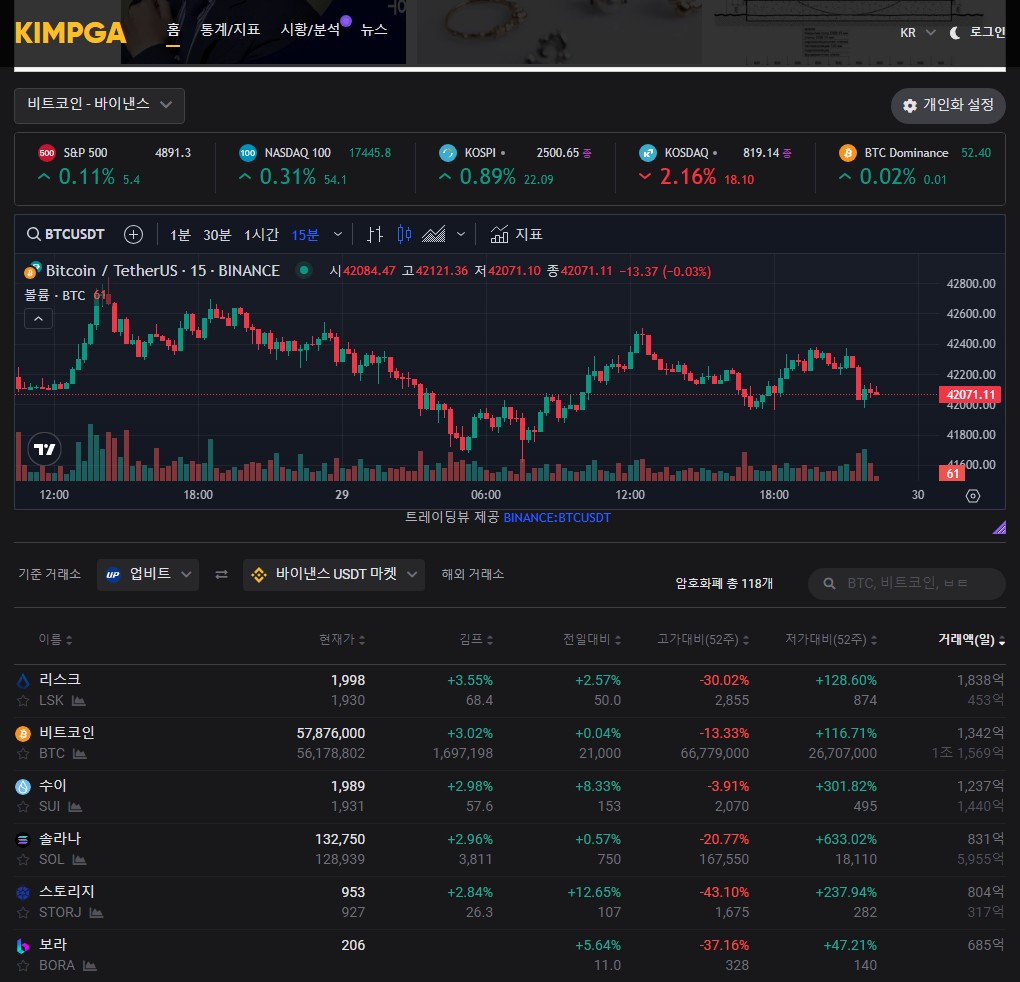
Task: Open chart settings gear on time axis
Action: pyautogui.click(x=973, y=496)
